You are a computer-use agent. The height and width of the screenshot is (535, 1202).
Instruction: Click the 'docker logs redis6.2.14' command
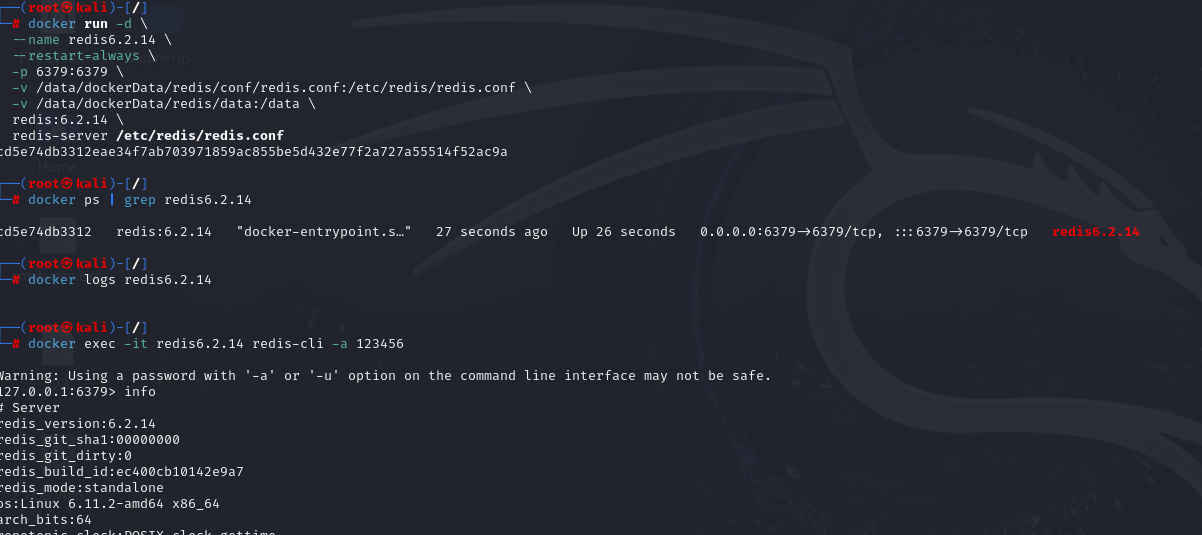tap(119, 280)
